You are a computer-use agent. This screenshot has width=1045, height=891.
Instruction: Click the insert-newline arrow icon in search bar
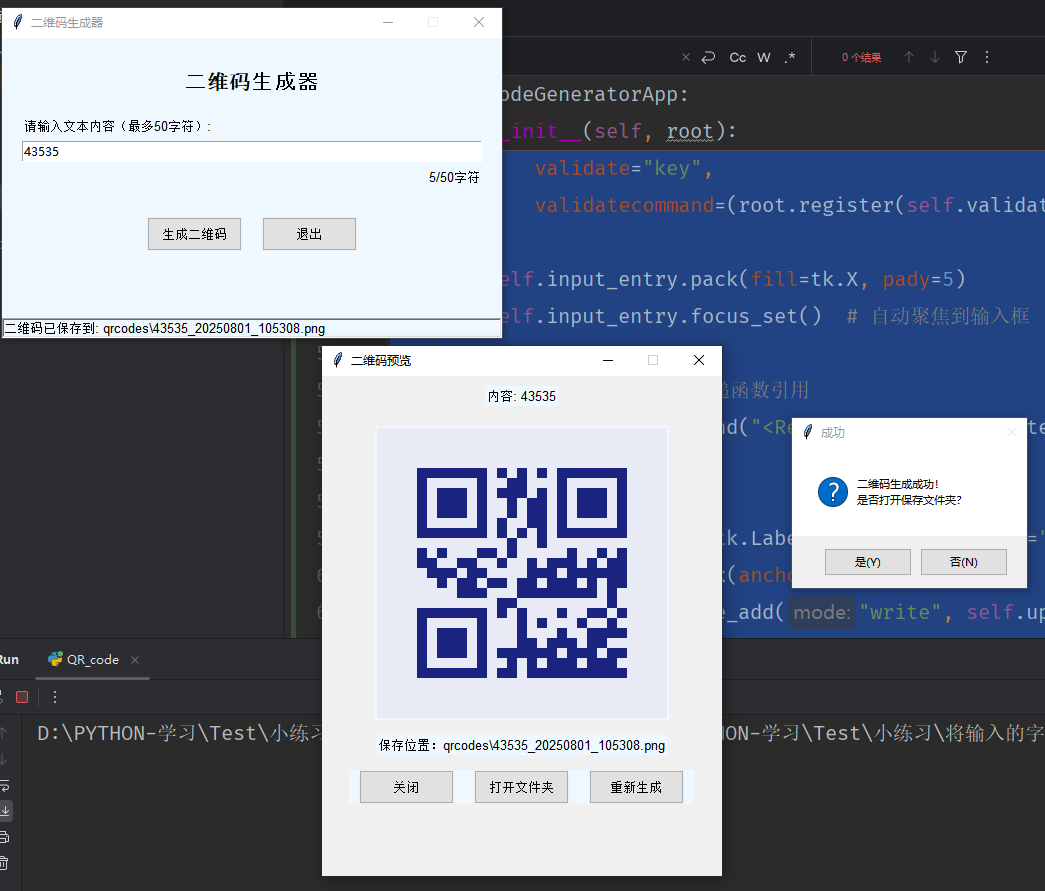(707, 57)
